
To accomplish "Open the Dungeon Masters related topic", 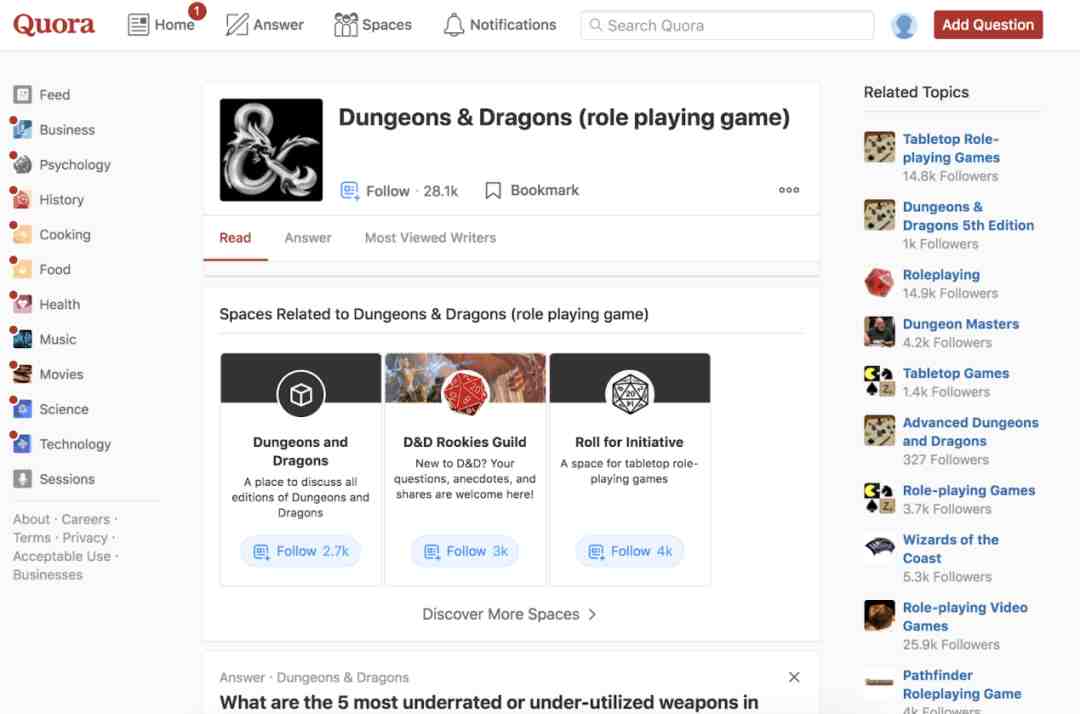I will tap(960, 324).
